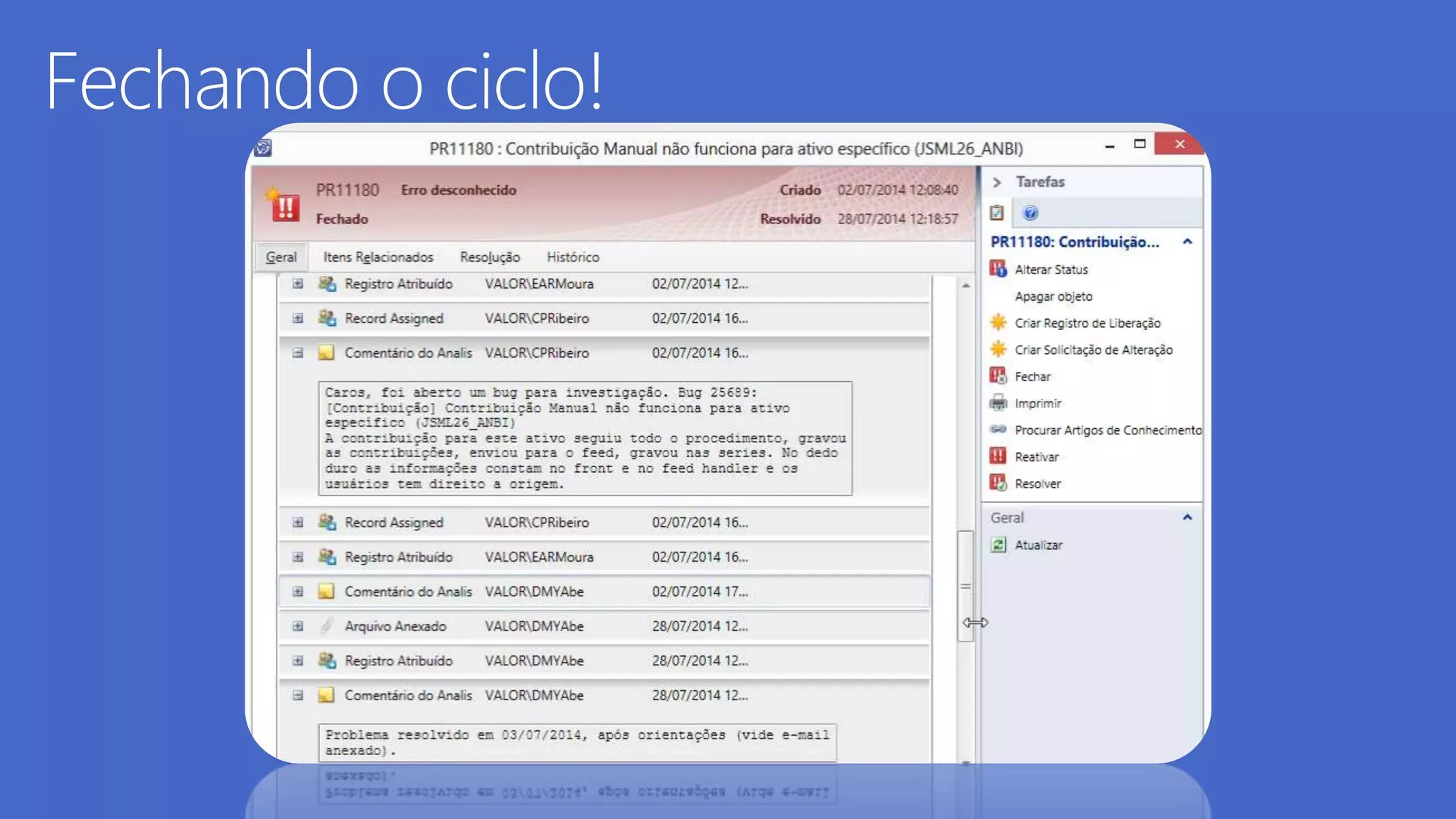This screenshot has width=1456, height=819.
Task: Click Alterar Status task
Action: tap(1051, 269)
